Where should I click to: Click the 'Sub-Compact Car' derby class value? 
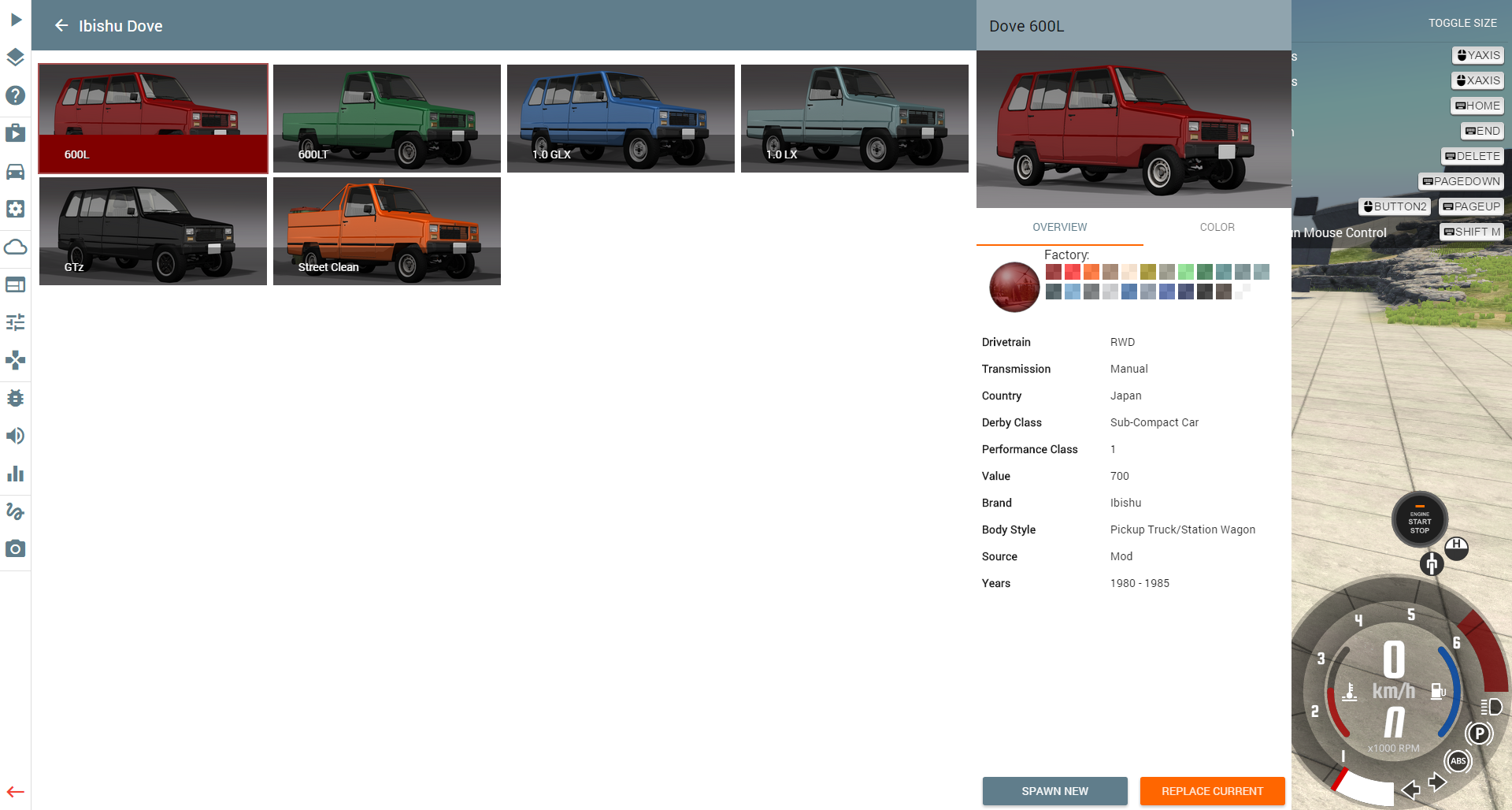coord(1154,422)
